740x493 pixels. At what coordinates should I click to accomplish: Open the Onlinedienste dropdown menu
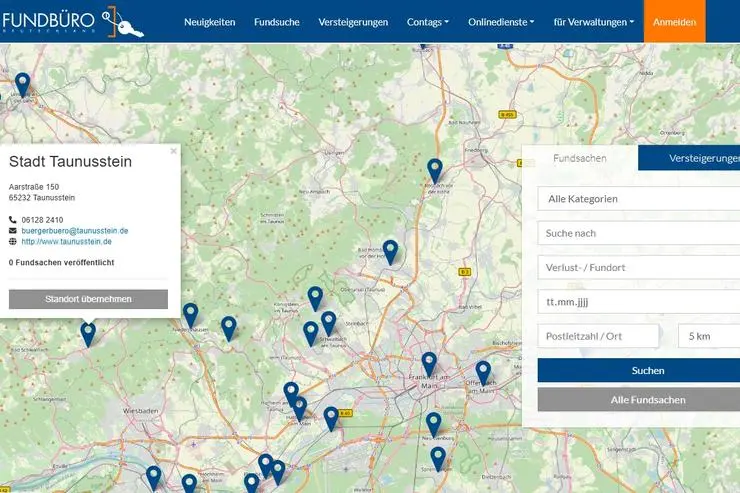click(x=501, y=21)
